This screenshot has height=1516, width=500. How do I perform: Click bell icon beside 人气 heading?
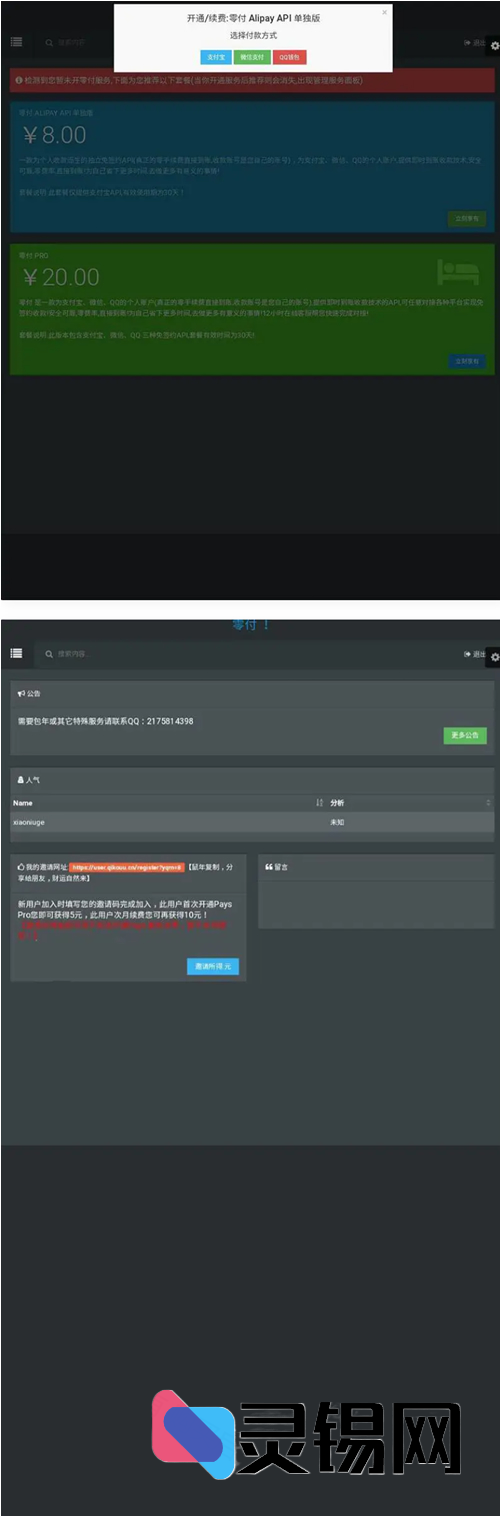coord(21,779)
